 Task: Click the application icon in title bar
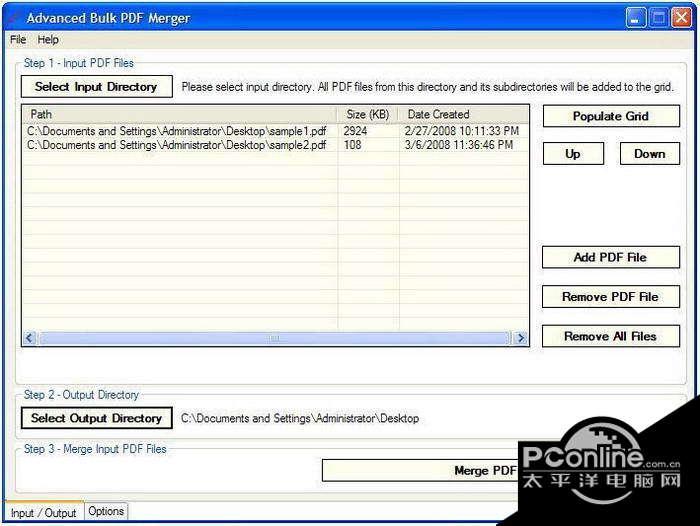pyautogui.click(x=14, y=18)
